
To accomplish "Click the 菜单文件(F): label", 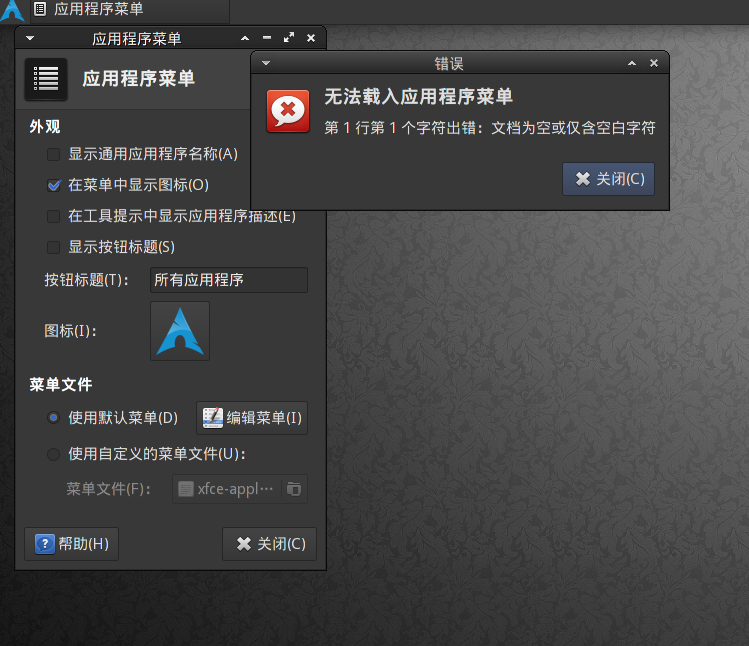I will click(x=108, y=489).
